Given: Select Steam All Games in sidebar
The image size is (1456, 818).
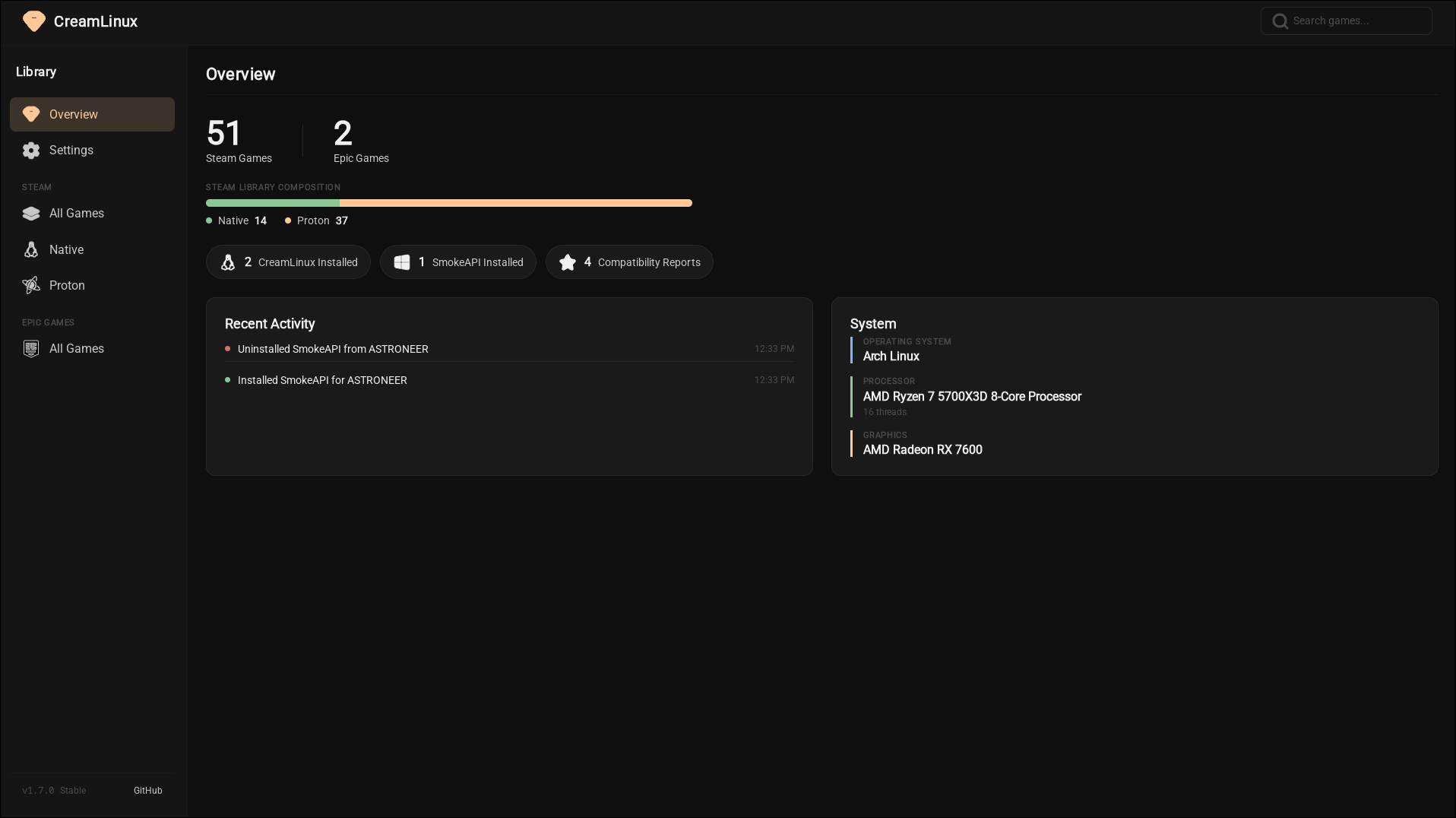Looking at the screenshot, I should (x=92, y=214).
